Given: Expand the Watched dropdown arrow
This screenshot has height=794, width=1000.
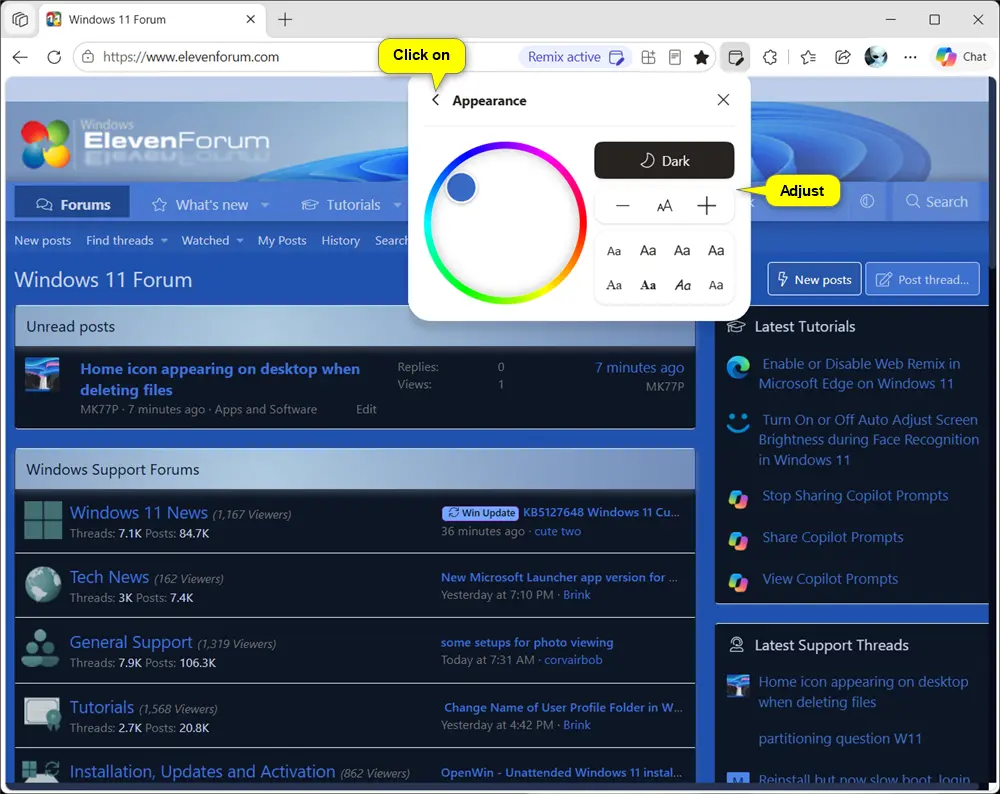Looking at the screenshot, I should click(x=240, y=240).
